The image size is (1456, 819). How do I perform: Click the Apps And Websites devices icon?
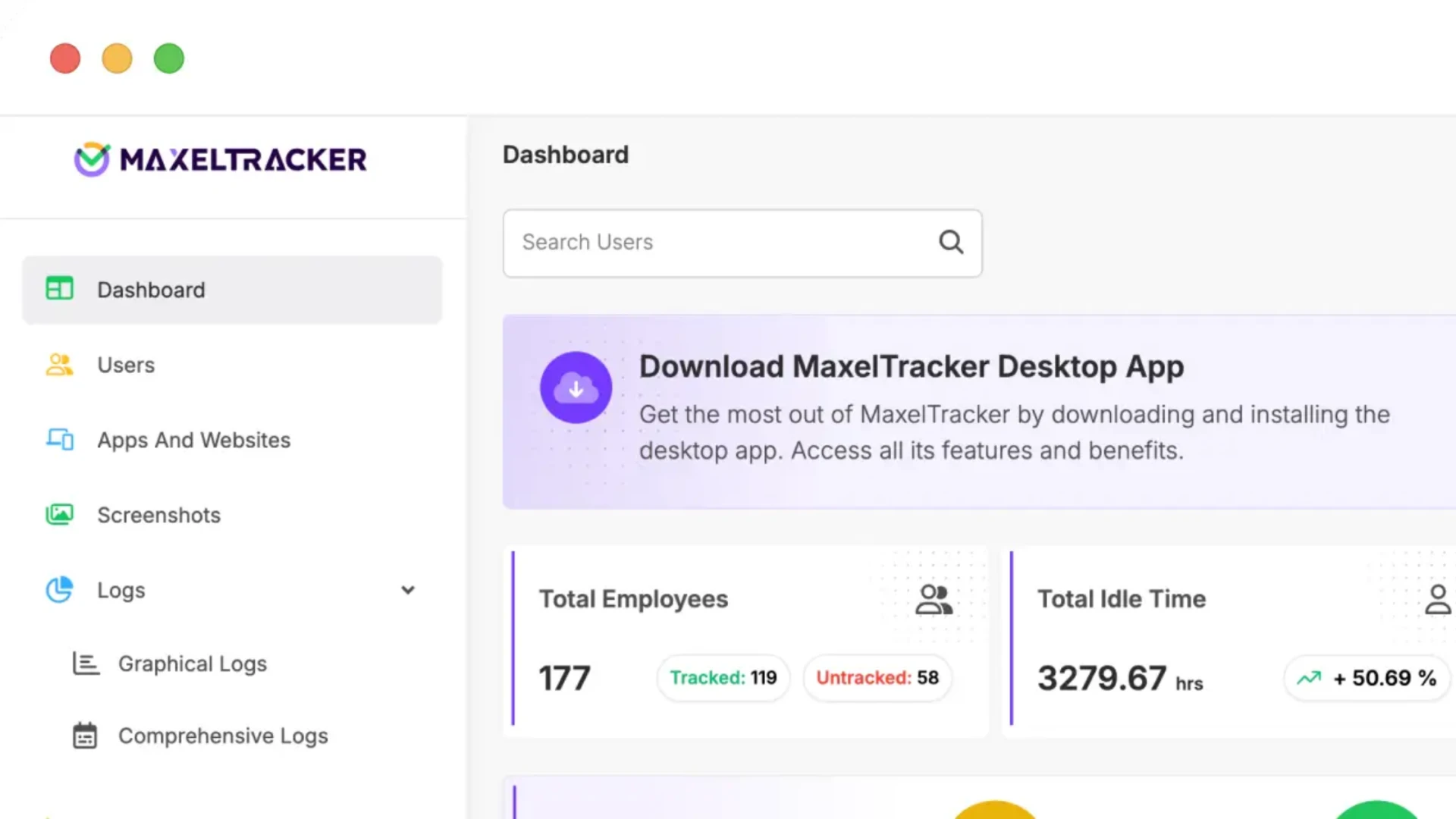pyautogui.click(x=60, y=439)
